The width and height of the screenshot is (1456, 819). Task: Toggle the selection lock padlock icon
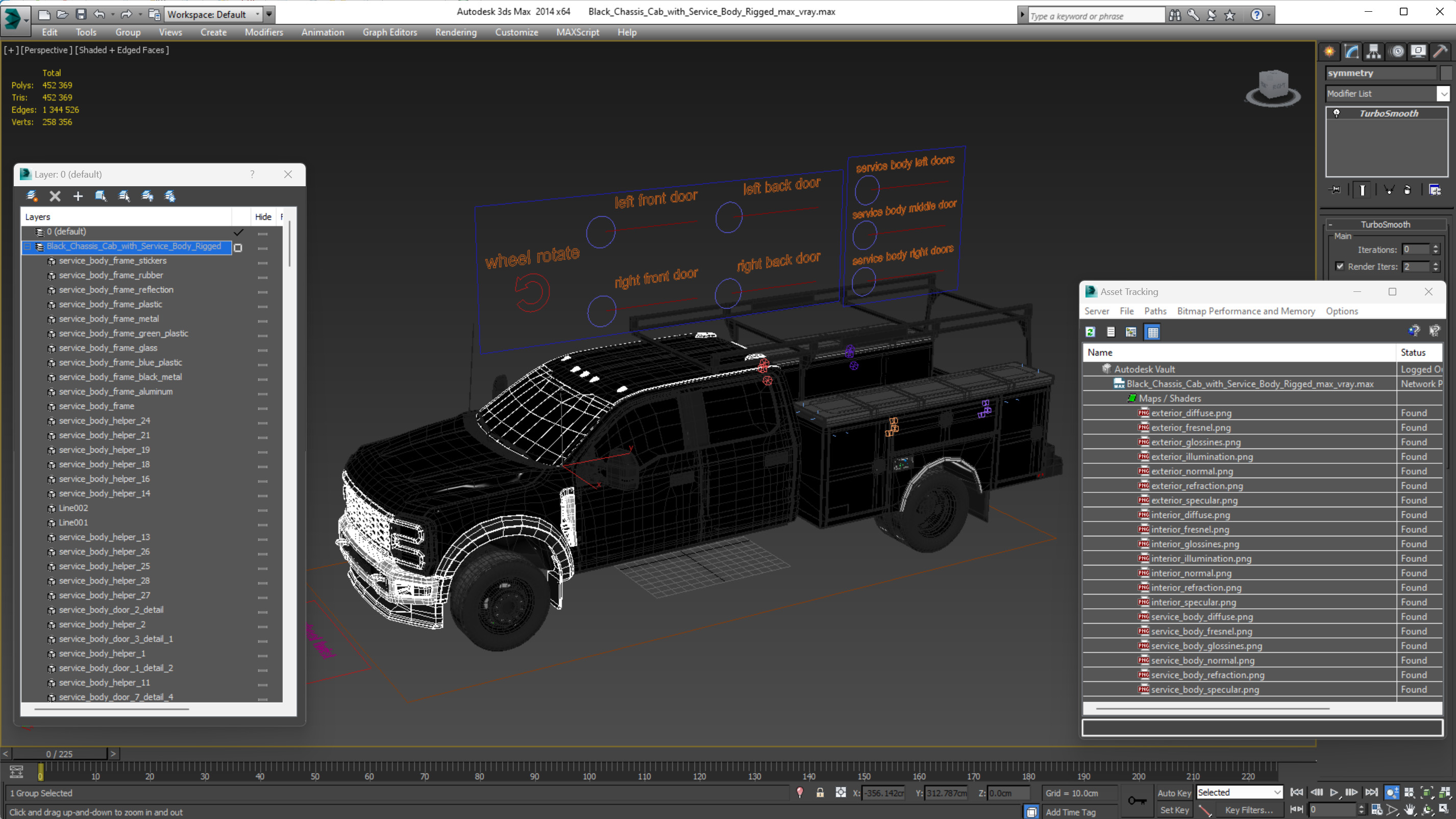click(x=820, y=792)
